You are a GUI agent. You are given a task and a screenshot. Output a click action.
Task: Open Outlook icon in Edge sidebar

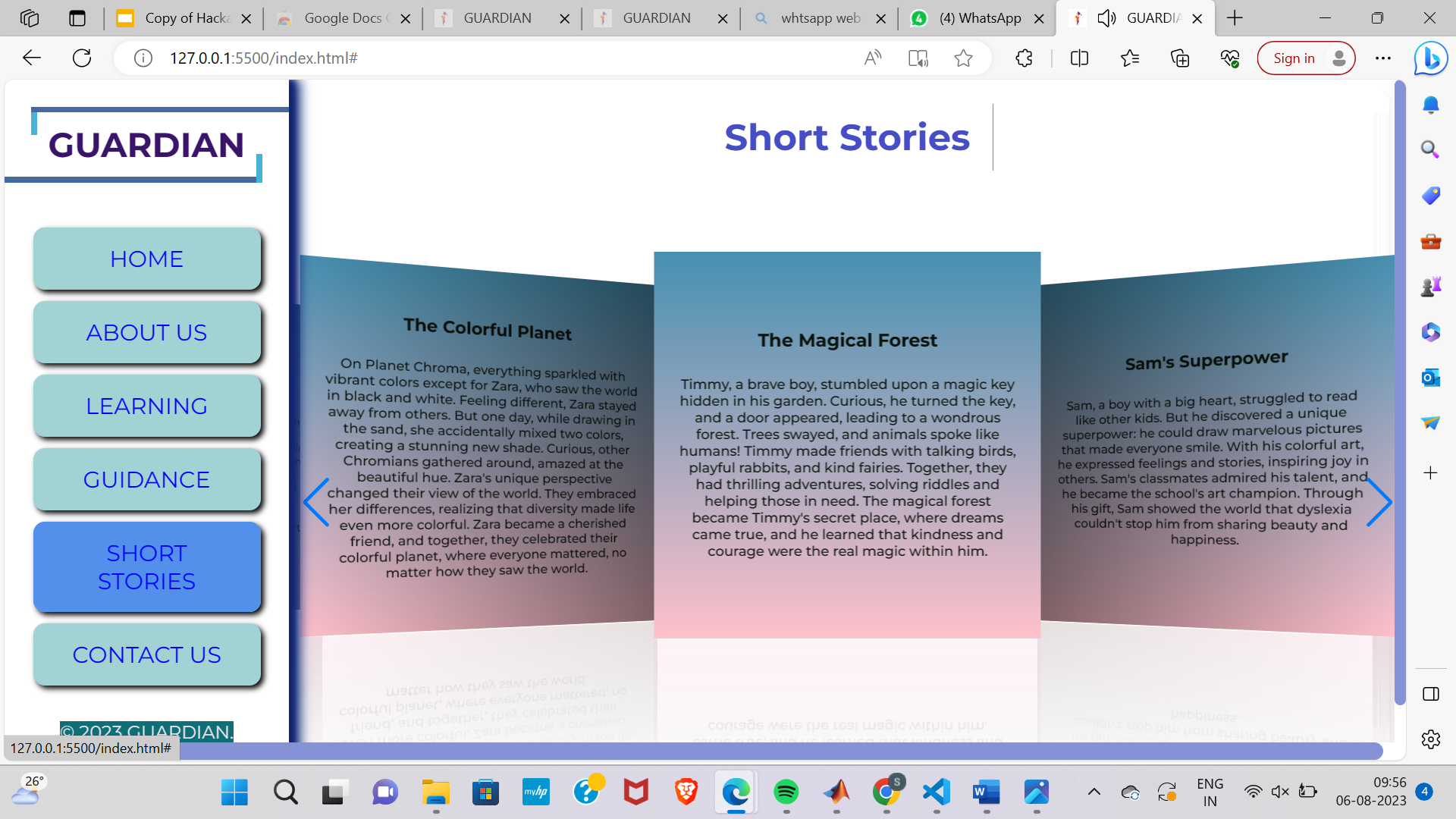coord(1430,377)
